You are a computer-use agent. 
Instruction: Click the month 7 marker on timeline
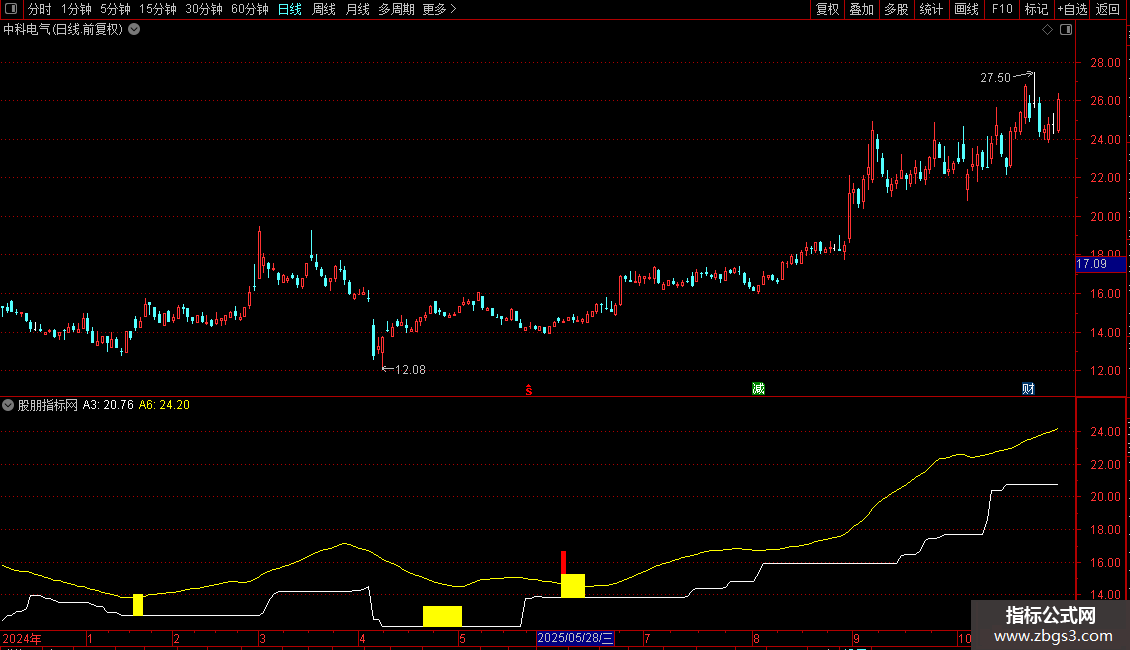[647, 638]
